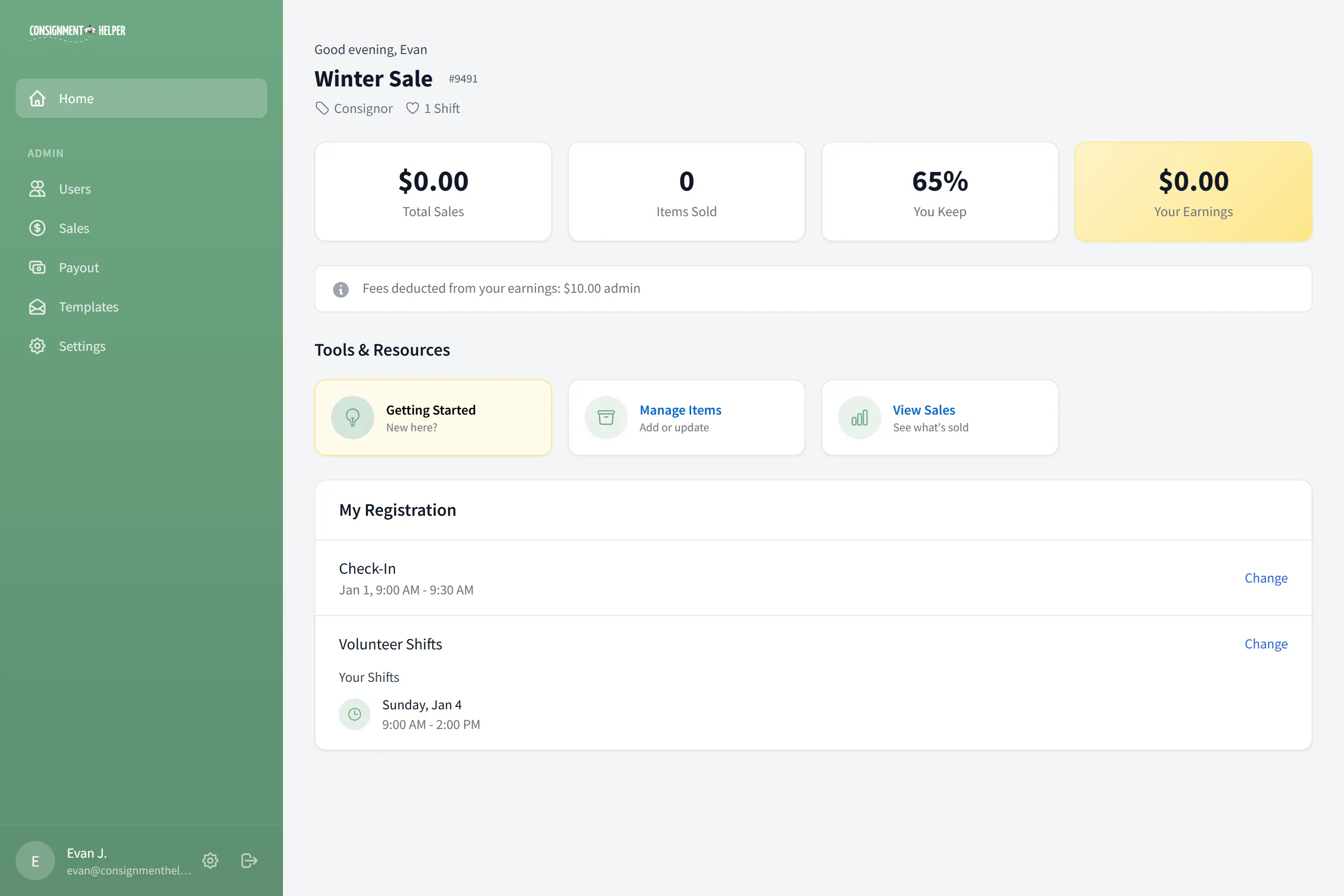The width and height of the screenshot is (1344, 896).
Task: Select the Payout icon in the sidebar
Action: 37,267
